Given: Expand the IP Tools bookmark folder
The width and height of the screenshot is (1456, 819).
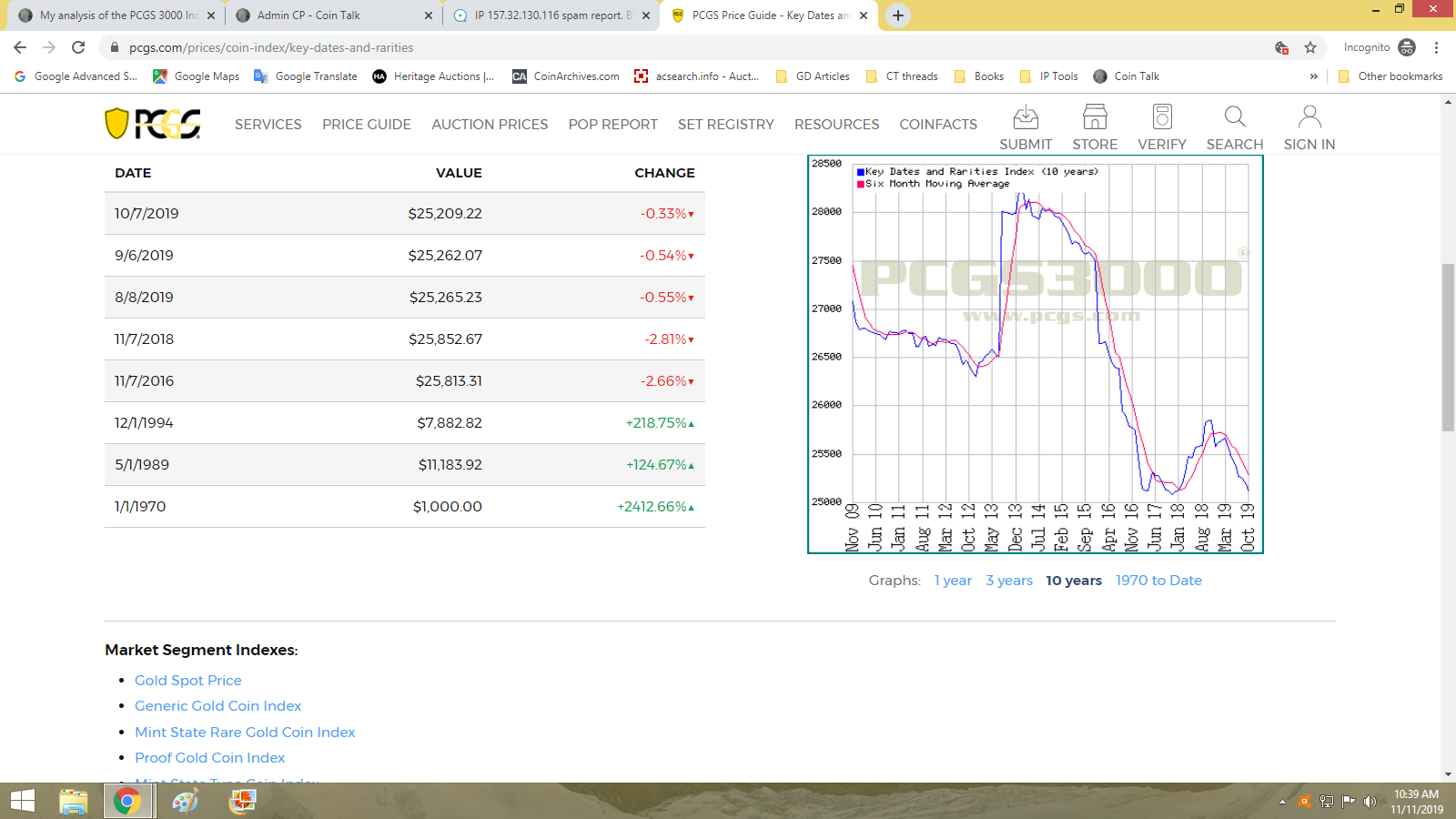Looking at the screenshot, I should coord(1049,76).
